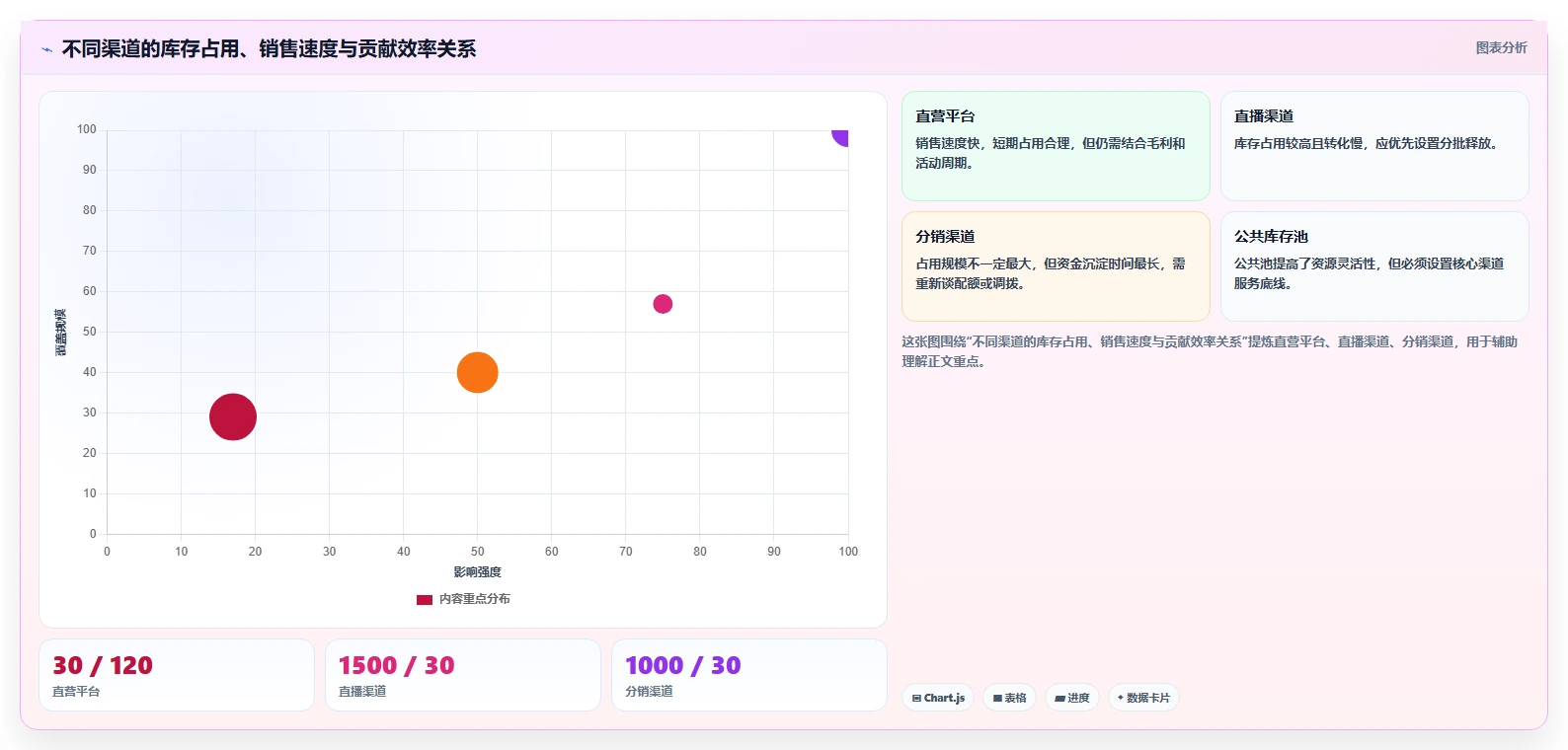Click the lightning icon beside the title
Image resolution: width=1568 pixels, height=750 pixels.
click(x=46, y=49)
